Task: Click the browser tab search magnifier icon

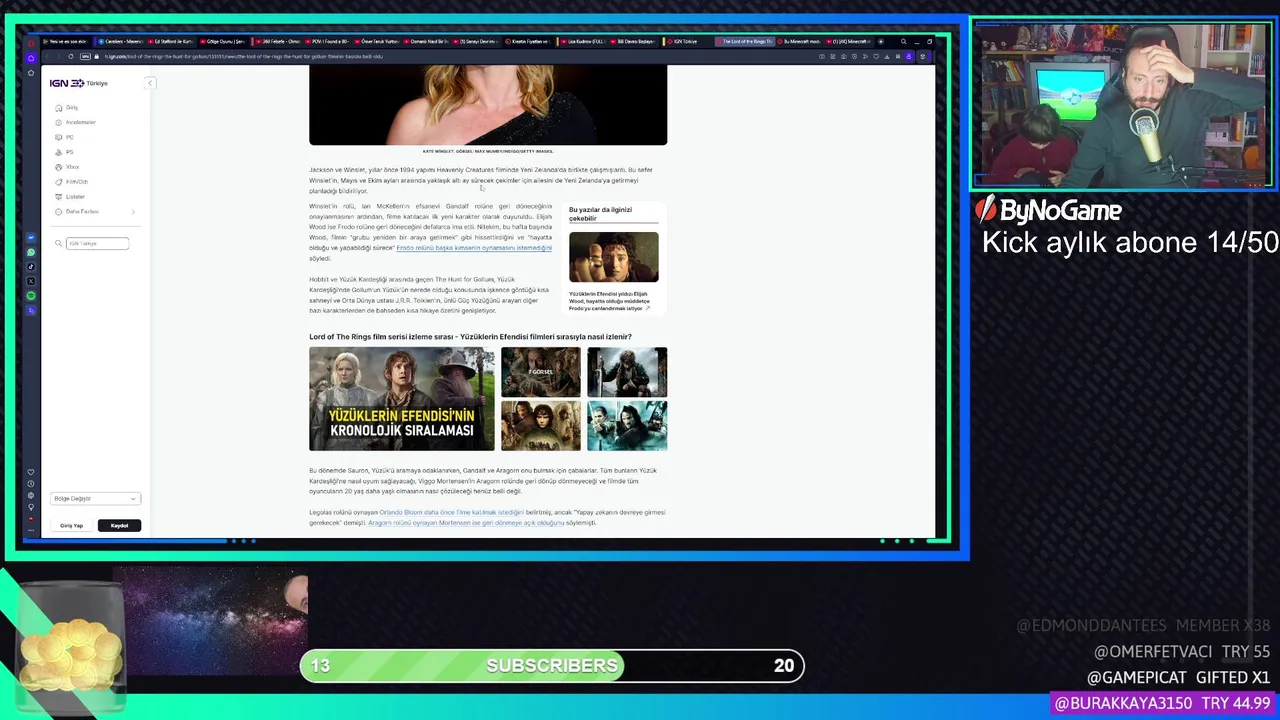Action: [x=903, y=42]
